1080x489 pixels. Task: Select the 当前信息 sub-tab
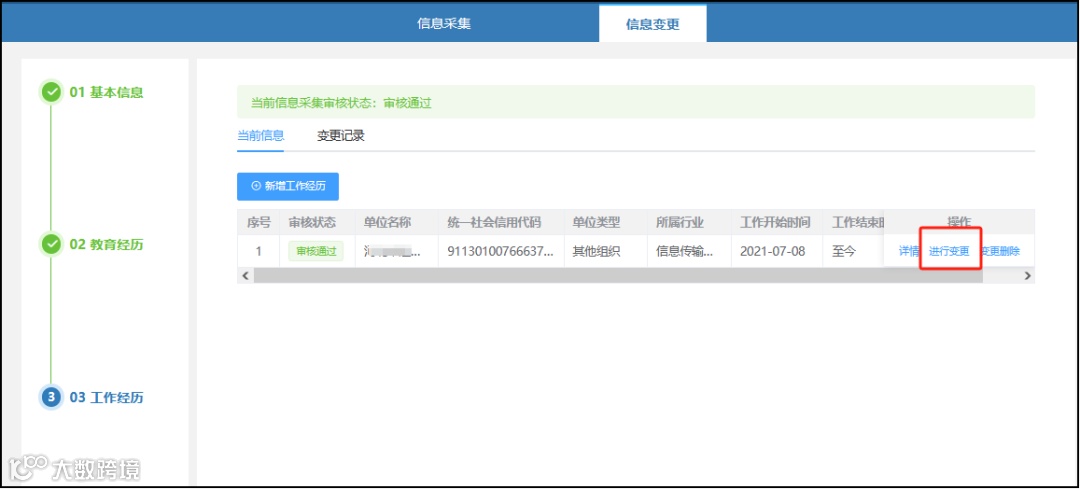point(260,136)
